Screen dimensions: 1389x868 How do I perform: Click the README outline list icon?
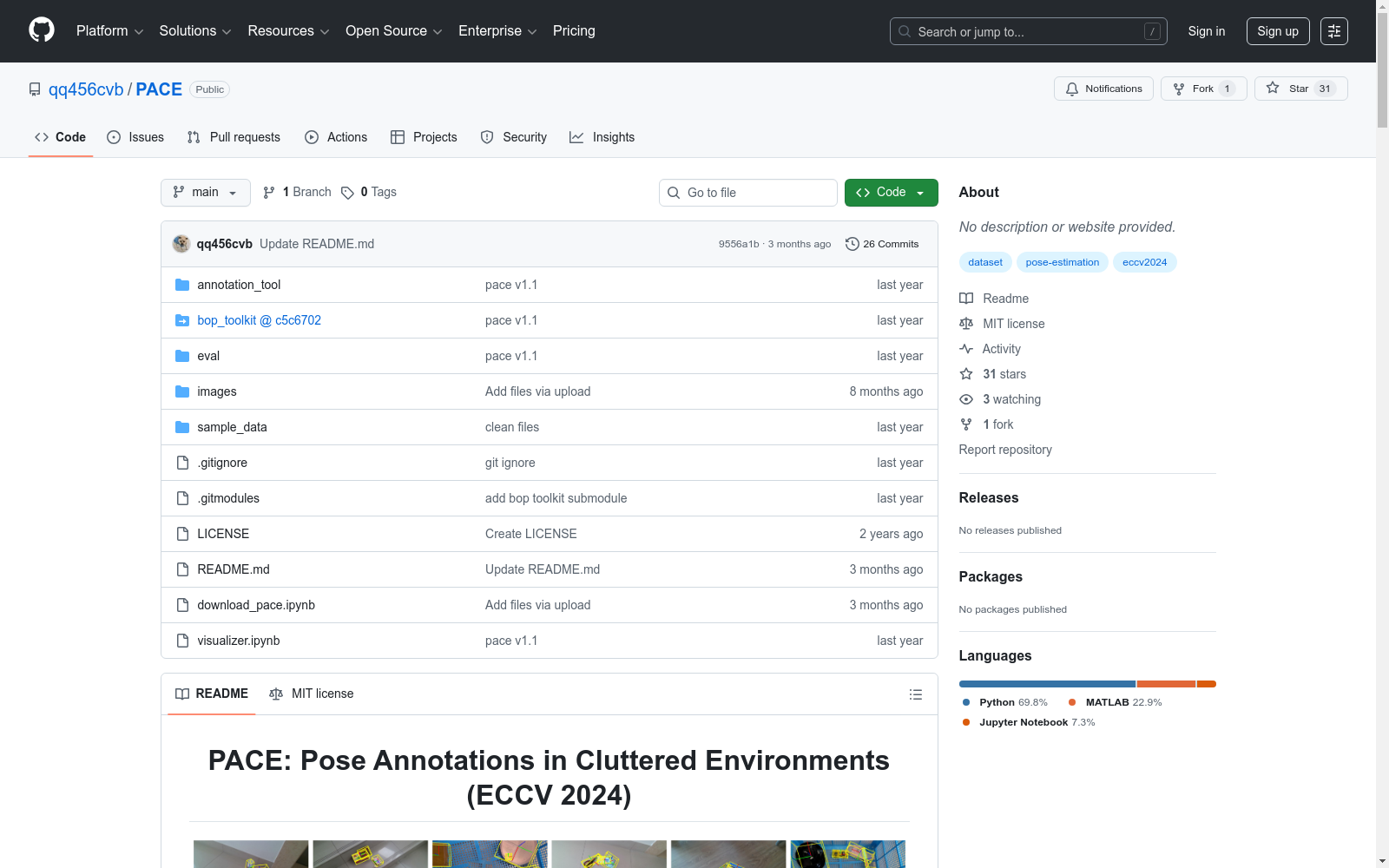coord(915,694)
